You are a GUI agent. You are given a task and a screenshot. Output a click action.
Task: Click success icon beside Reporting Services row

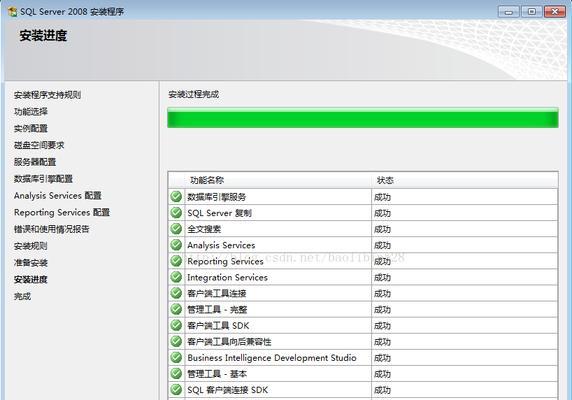point(176,261)
